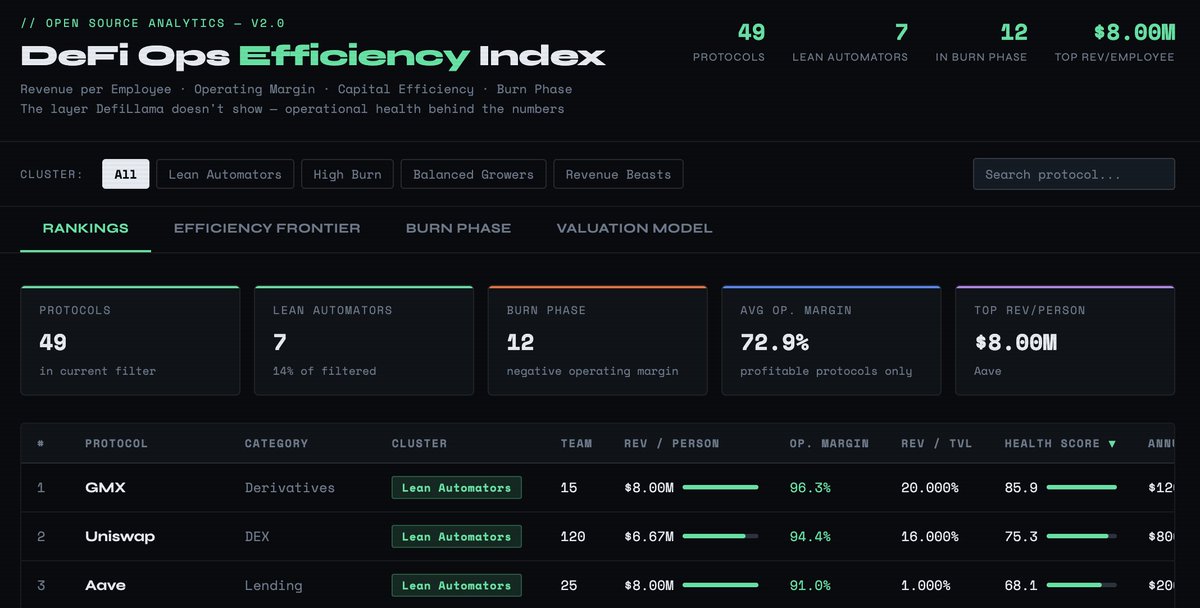Click Aave's health score bar
The image size is (1200, 608).
(1082, 585)
